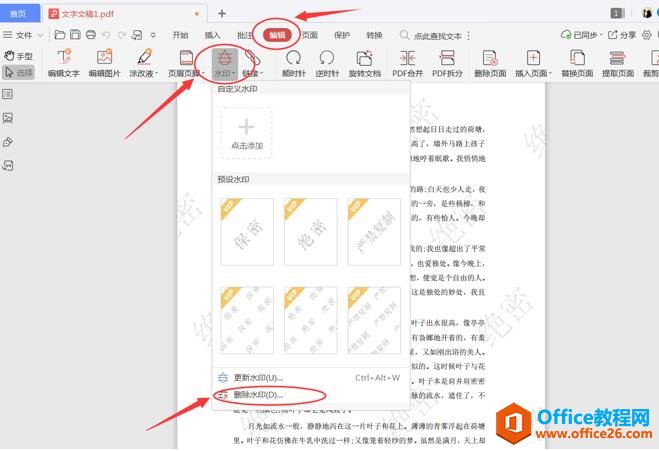Switch to the 插入 ribbon tab
The height and width of the screenshot is (451, 659).
click(x=212, y=35)
